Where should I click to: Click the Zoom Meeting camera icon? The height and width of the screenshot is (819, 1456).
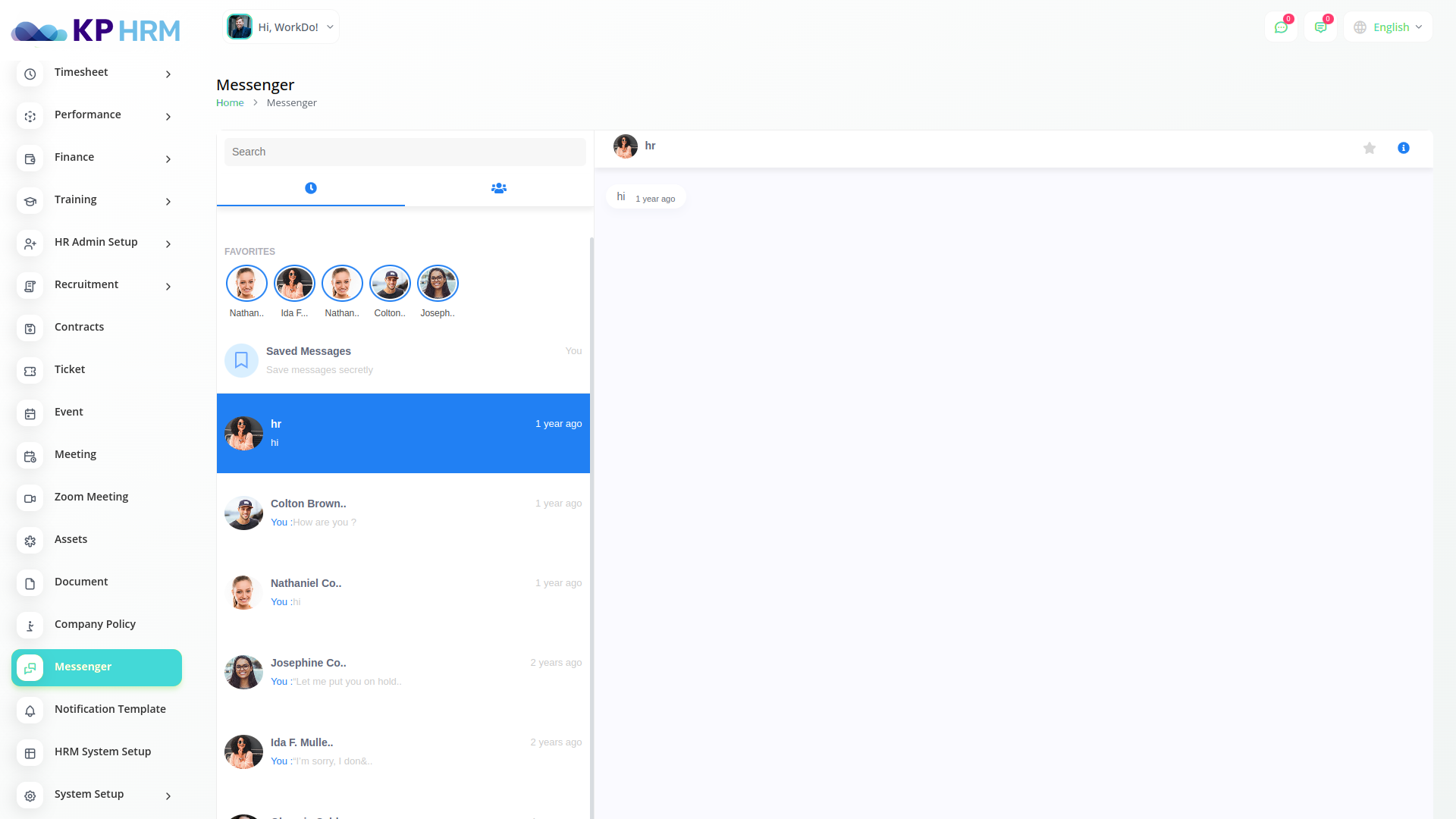pyautogui.click(x=30, y=499)
